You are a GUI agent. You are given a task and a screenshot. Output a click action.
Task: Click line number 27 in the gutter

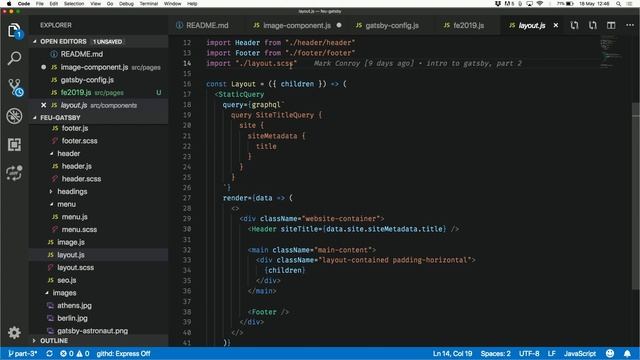tap(187, 198)
